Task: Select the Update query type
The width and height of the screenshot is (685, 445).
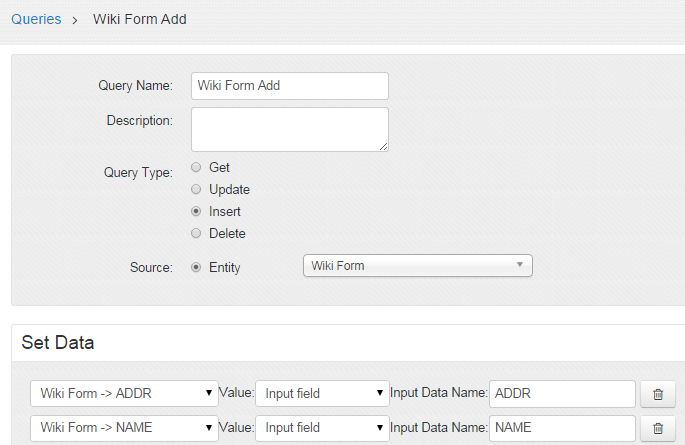Action: (196, 189)
